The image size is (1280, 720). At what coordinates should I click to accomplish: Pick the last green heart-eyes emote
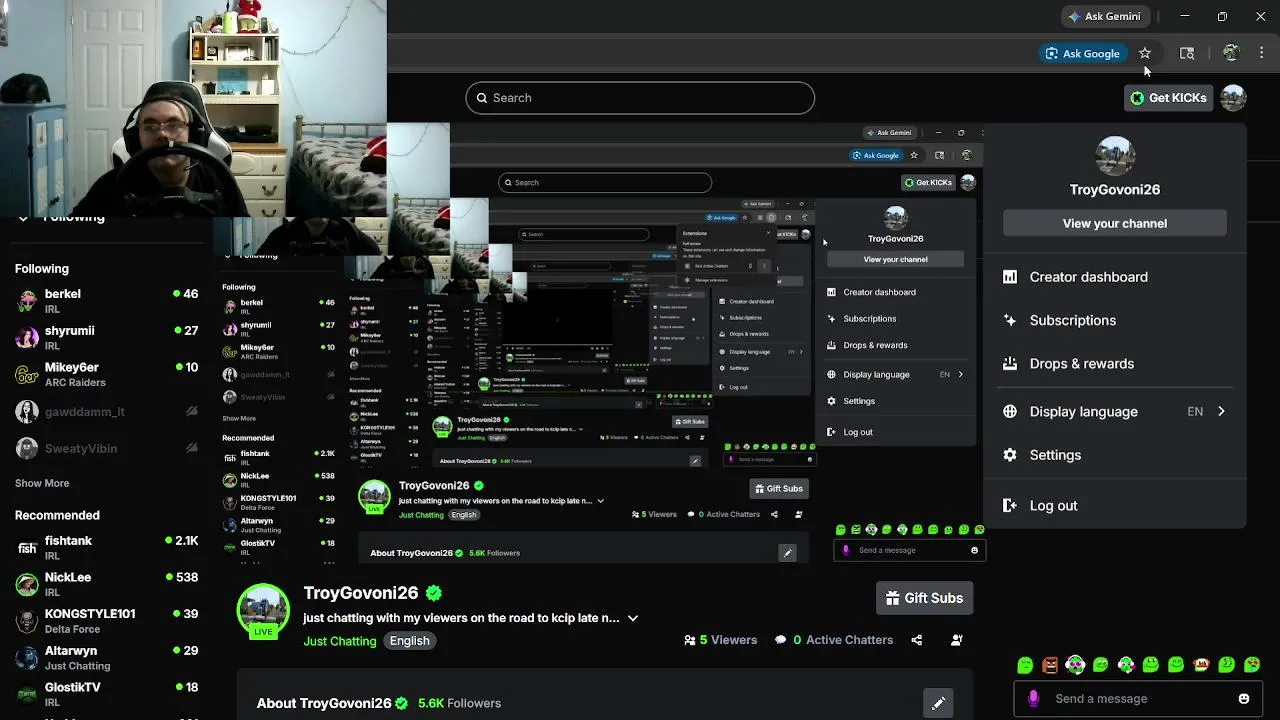pos(1252,665)
